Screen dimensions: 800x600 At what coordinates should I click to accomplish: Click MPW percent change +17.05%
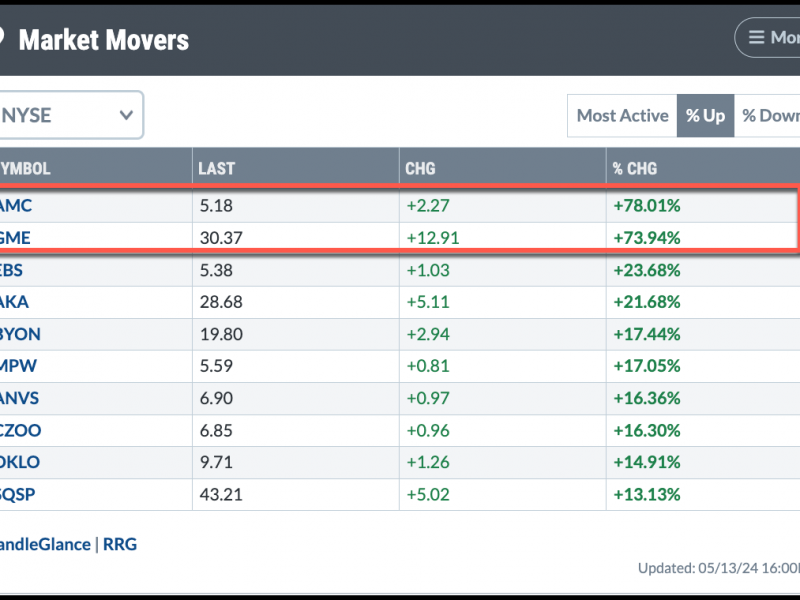[646, 366]
